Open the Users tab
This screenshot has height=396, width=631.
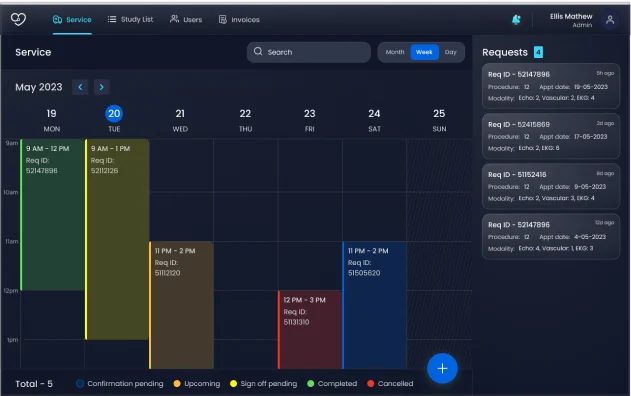[x=186, y=19]
